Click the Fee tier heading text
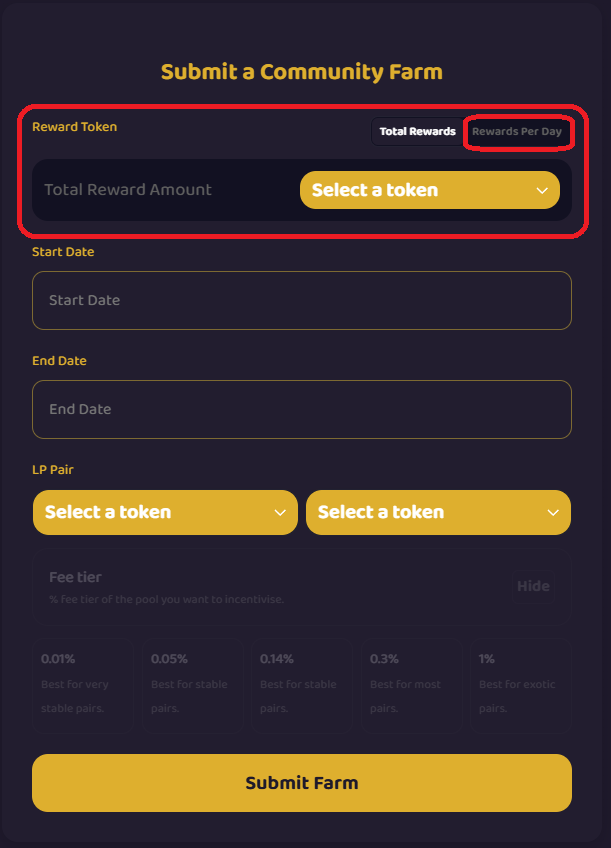 coord(75,577)
